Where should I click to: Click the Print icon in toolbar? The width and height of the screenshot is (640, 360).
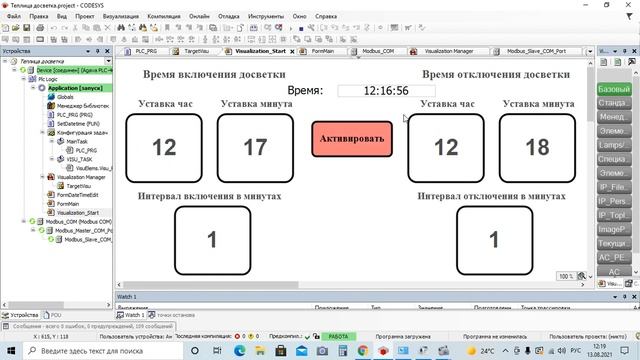point(40,28)
